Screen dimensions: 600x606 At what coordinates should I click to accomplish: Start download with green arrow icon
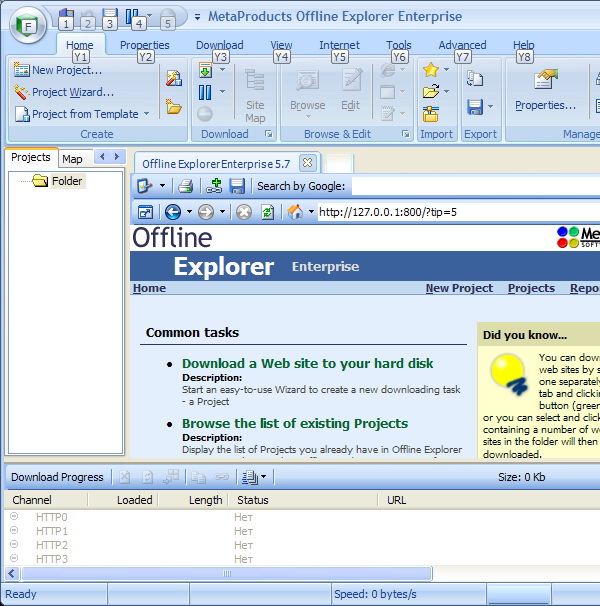[206, 70]
